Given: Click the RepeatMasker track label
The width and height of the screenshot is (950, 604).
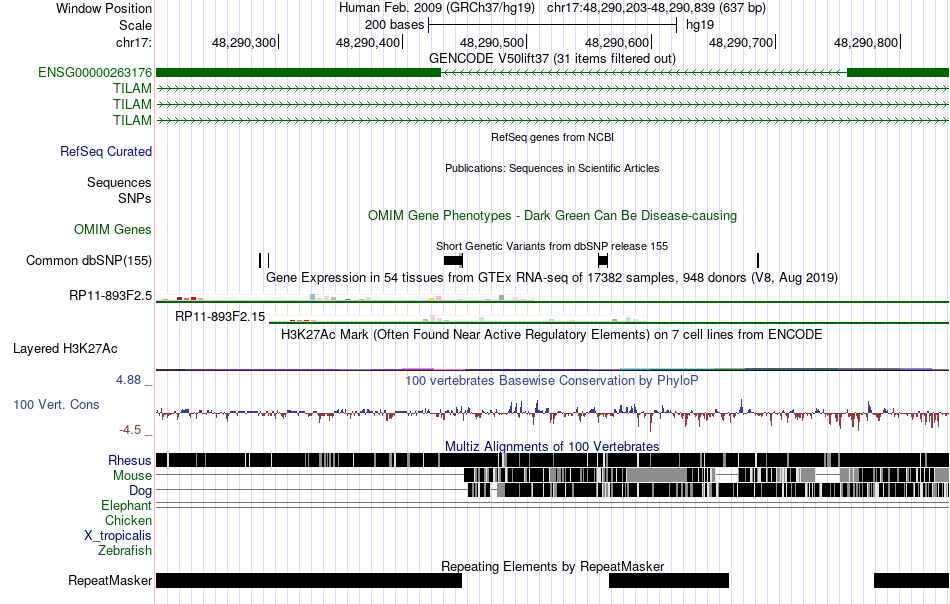Looking at the screenshot, I should (x=110, y=580).
